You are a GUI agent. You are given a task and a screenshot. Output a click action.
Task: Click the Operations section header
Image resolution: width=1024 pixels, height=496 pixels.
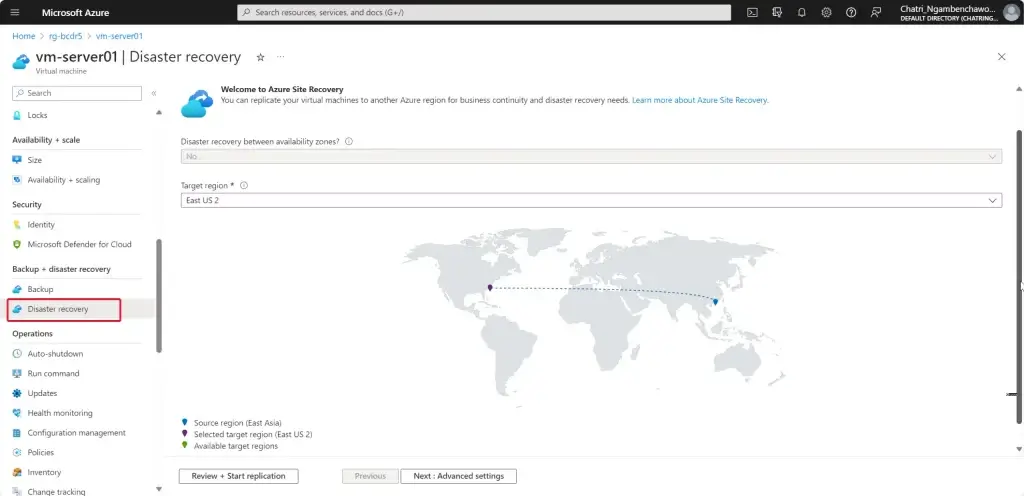[x=33, y=333]
